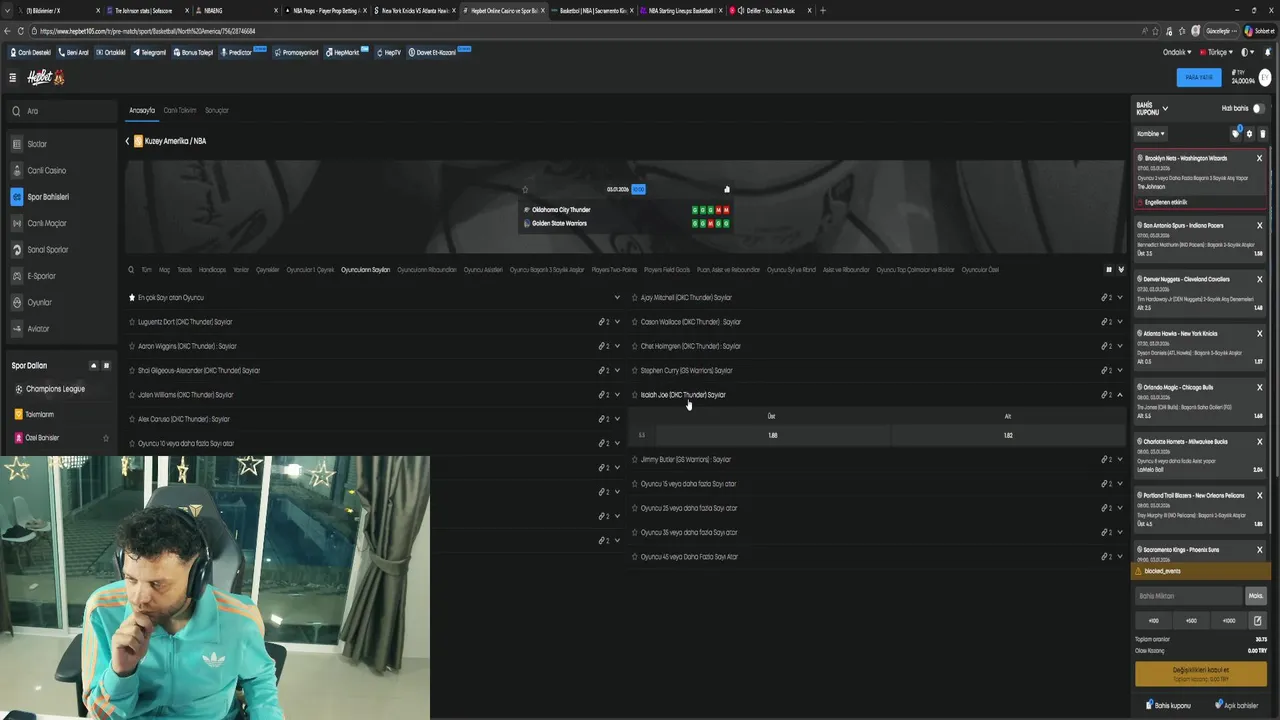Image resolution: width=1280 pixels, height=720 pixels.
Task: Expand the Alex Caruso Sayılar market
Action: point(617,419)
